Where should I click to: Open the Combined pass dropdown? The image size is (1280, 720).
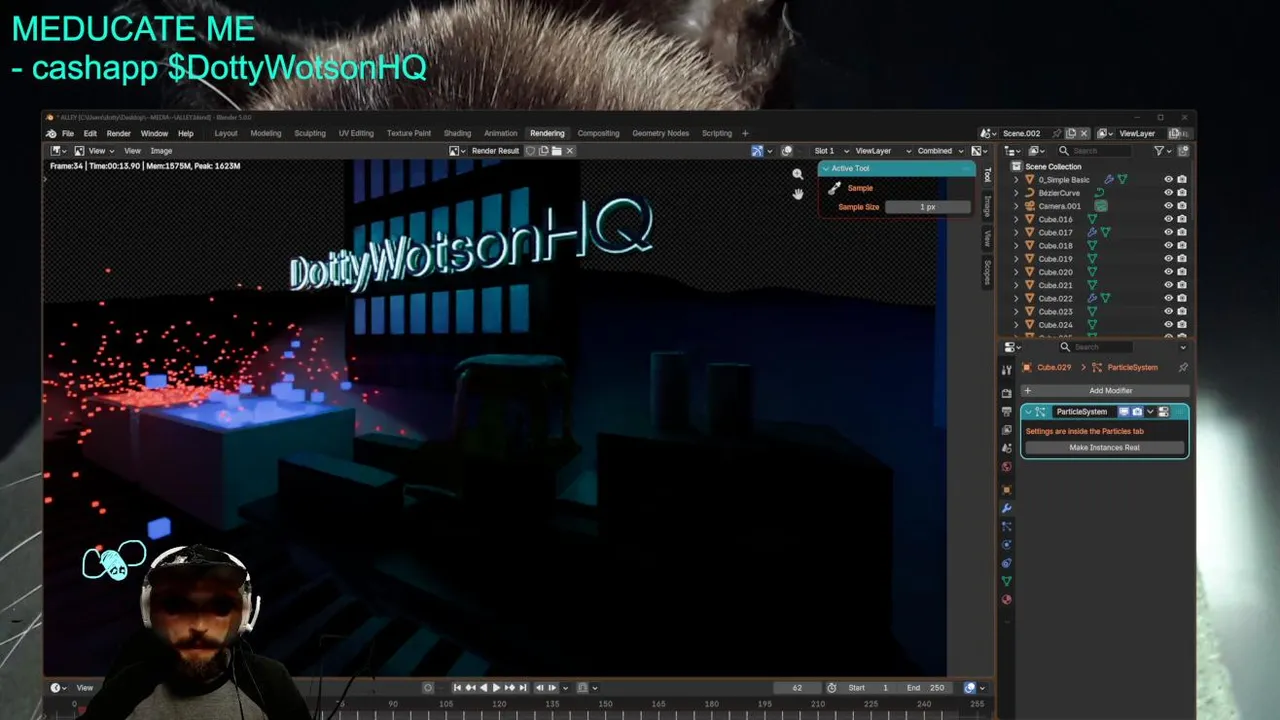point(941,151)
